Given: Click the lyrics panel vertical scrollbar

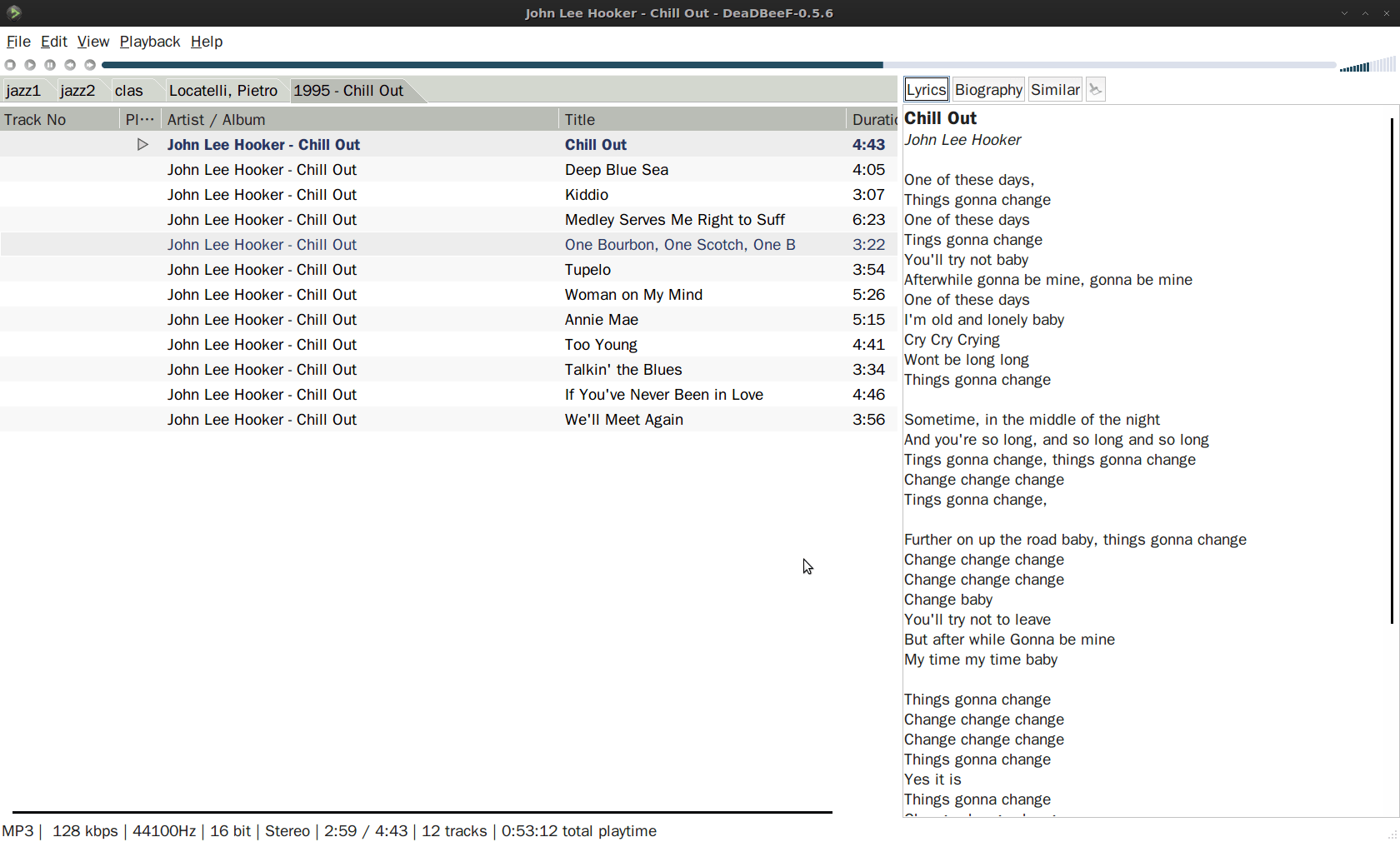Looking at the screenshot, I should coord(1392,371).
